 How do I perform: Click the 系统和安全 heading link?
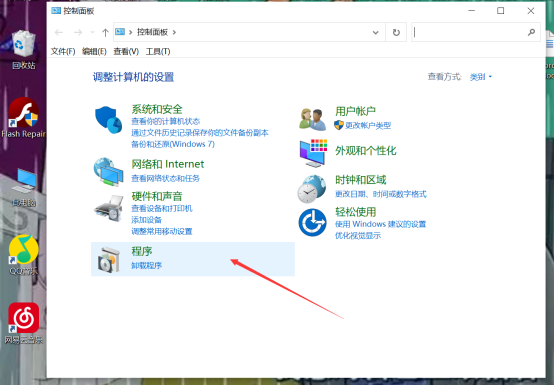(x=157, y=109)
